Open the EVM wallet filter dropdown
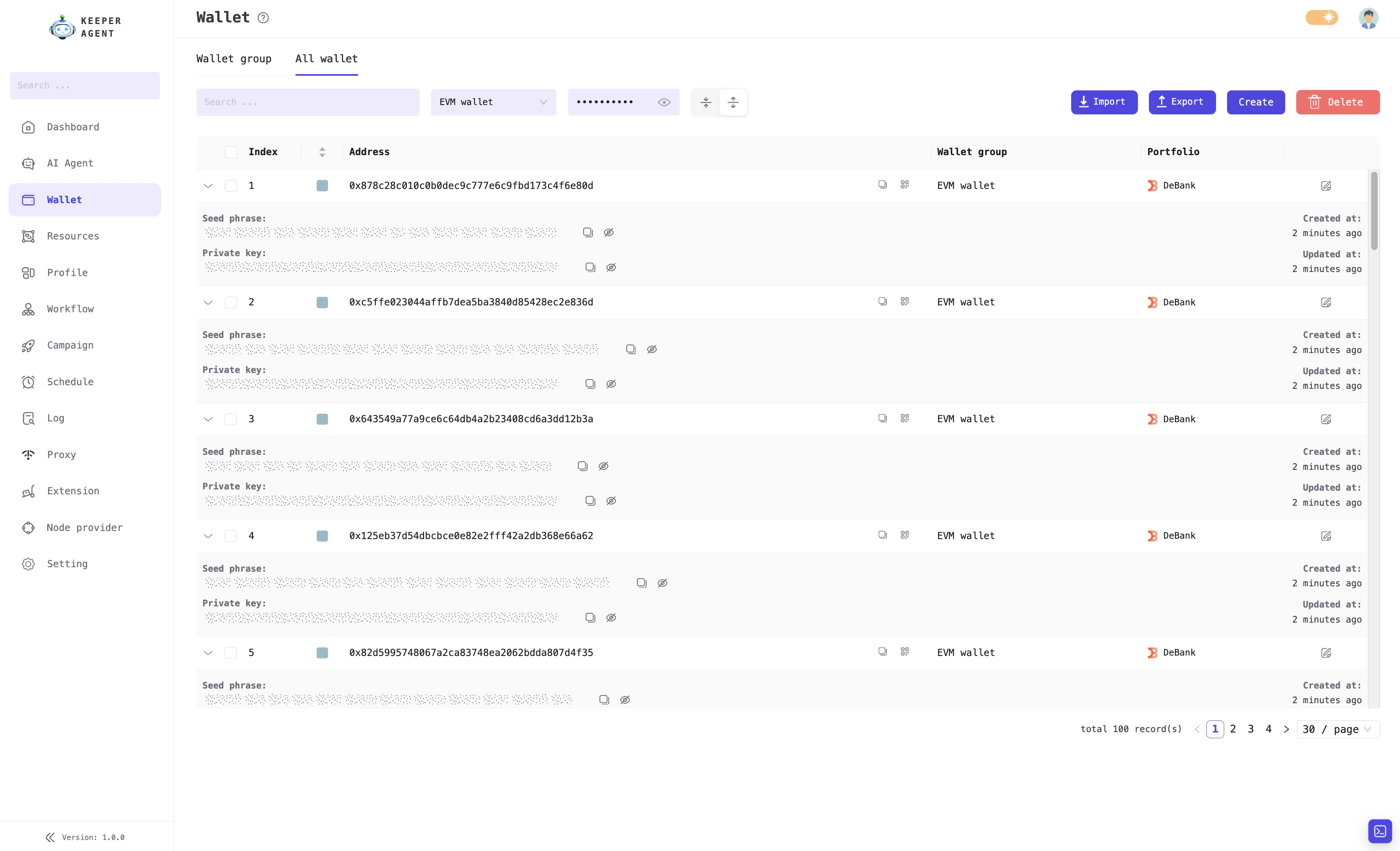This screenshot has width=1400, height=851. pos(493,102)
